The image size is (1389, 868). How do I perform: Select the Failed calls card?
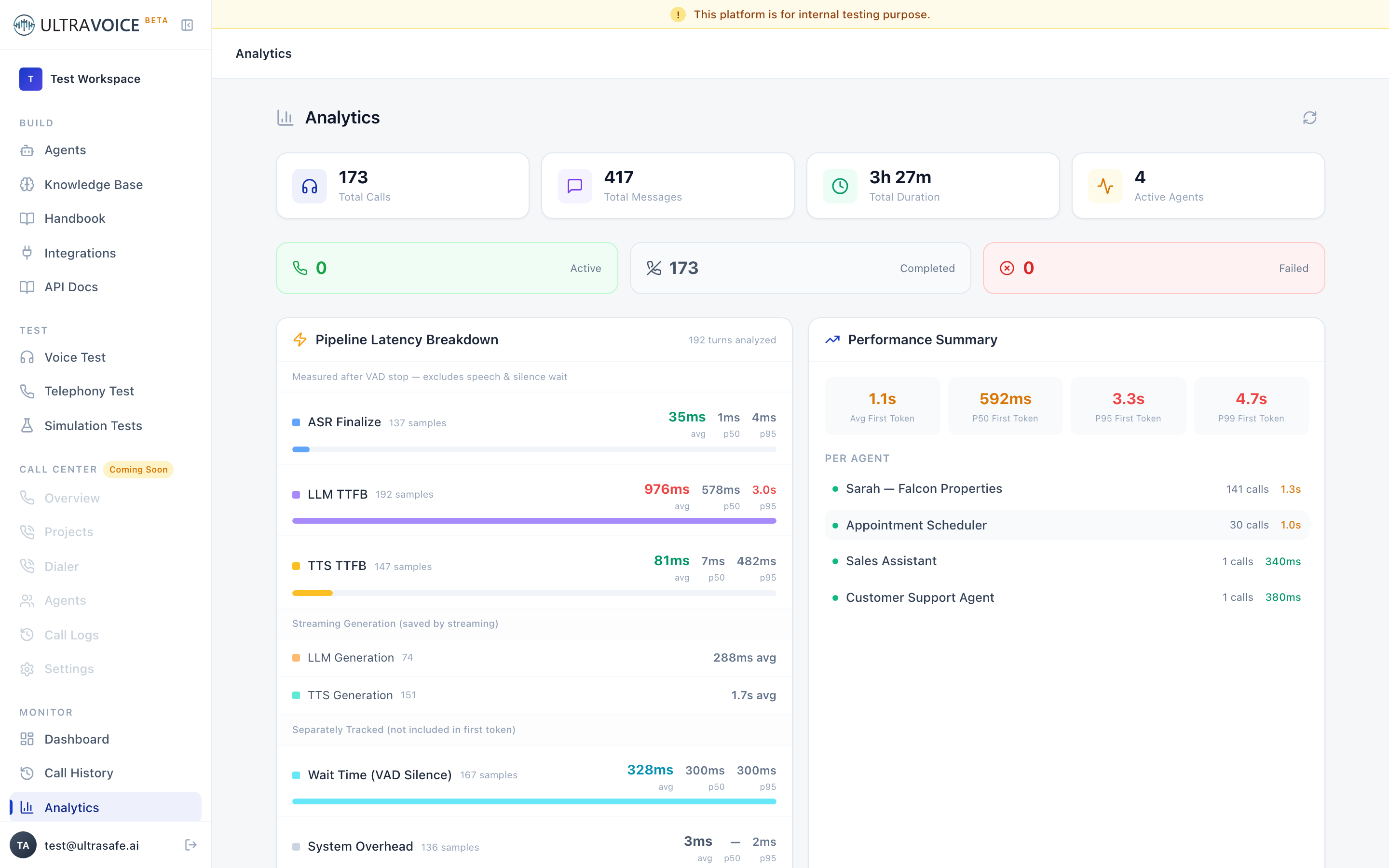click(1154, 268)
